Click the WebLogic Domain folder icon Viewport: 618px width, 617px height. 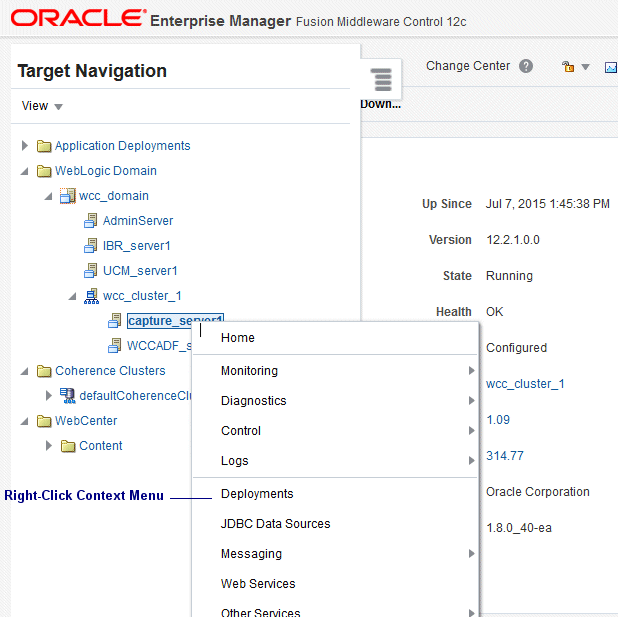click(x=44, y=171)
